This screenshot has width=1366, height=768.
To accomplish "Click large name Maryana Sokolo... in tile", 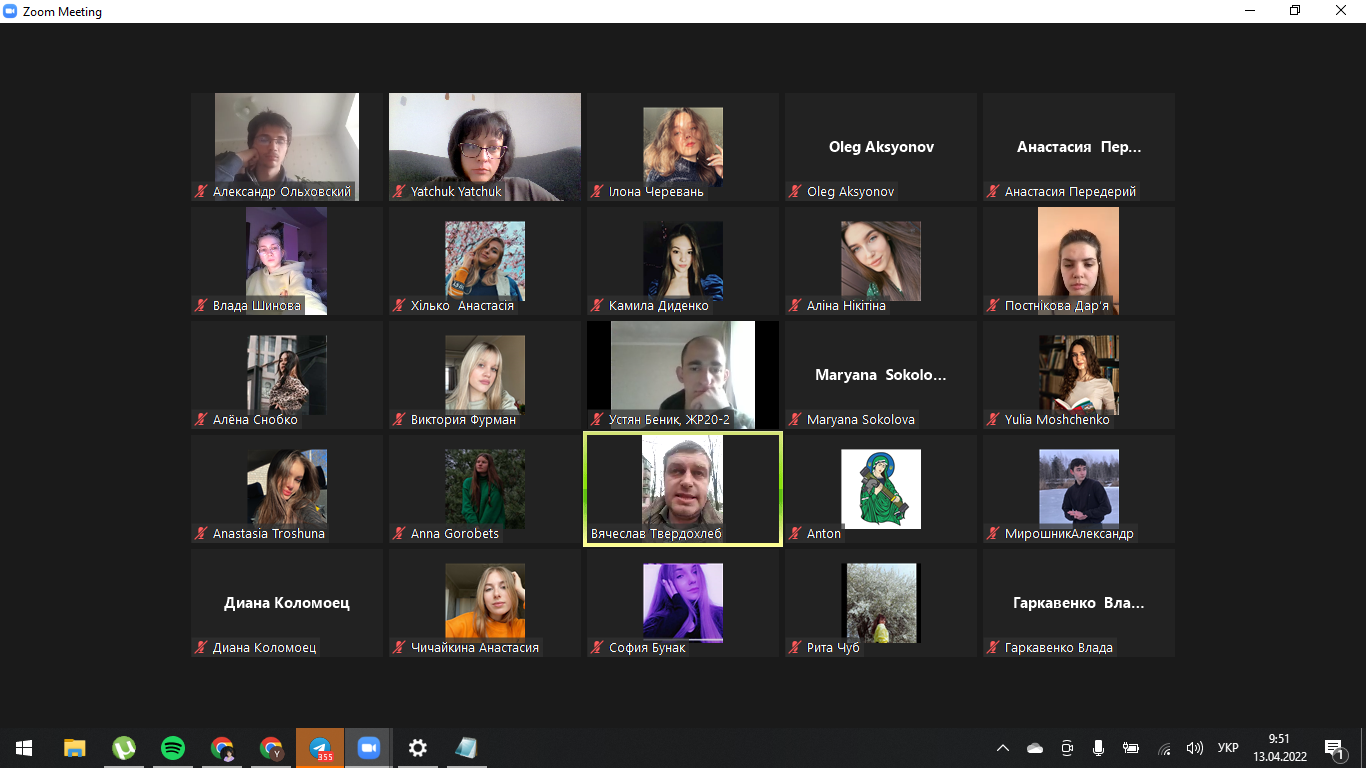I will pyautogui.click(x=881, y=375).
